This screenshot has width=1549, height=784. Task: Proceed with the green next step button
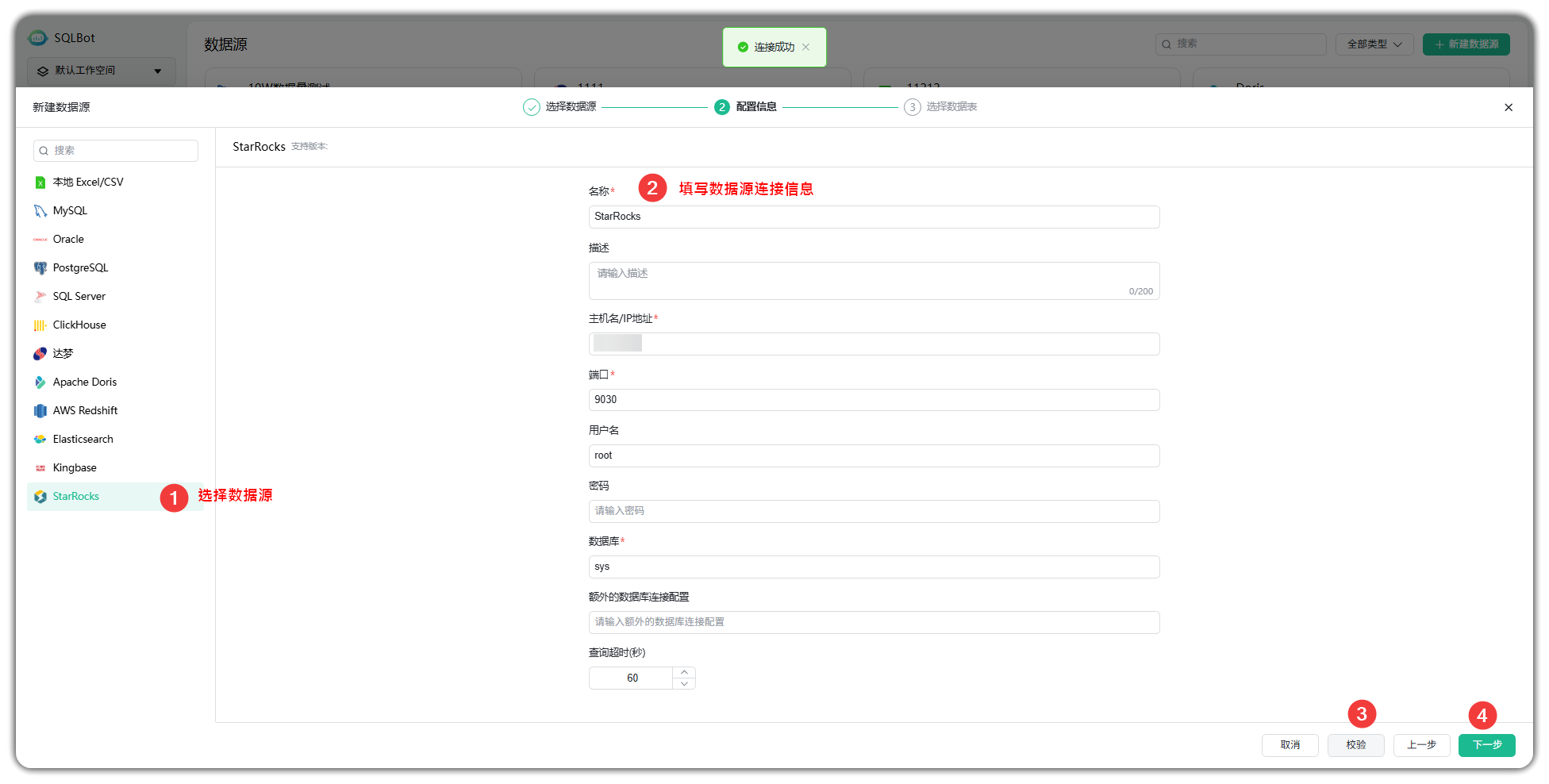pos(1486,745)
